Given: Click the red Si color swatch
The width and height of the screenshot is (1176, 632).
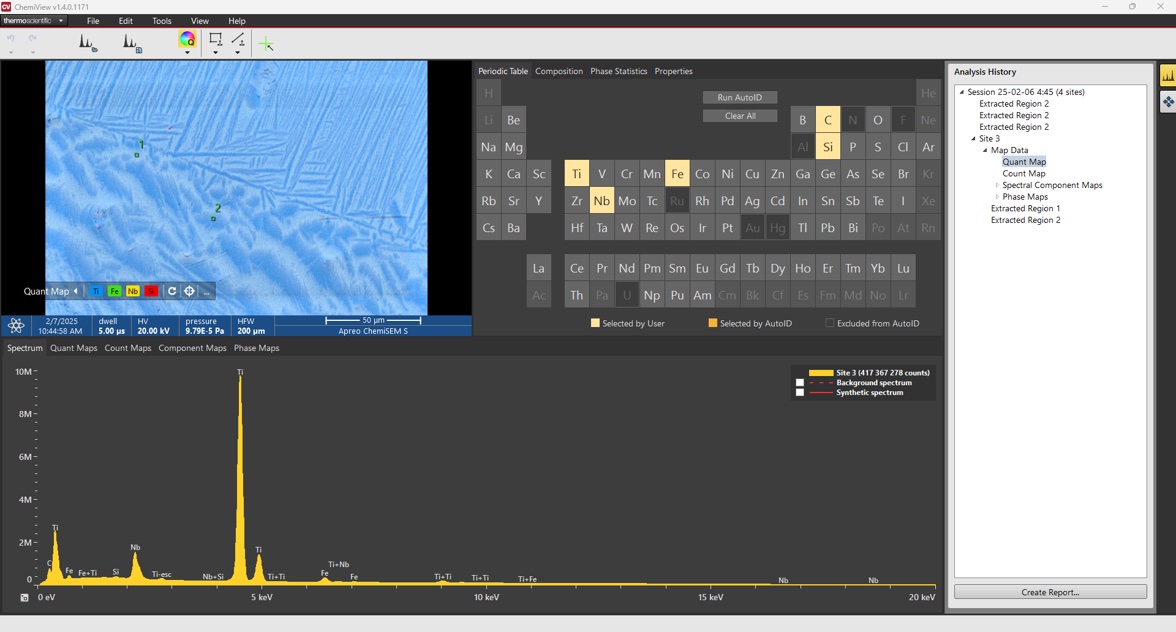Looking at the screenshot, I should 151,291.
